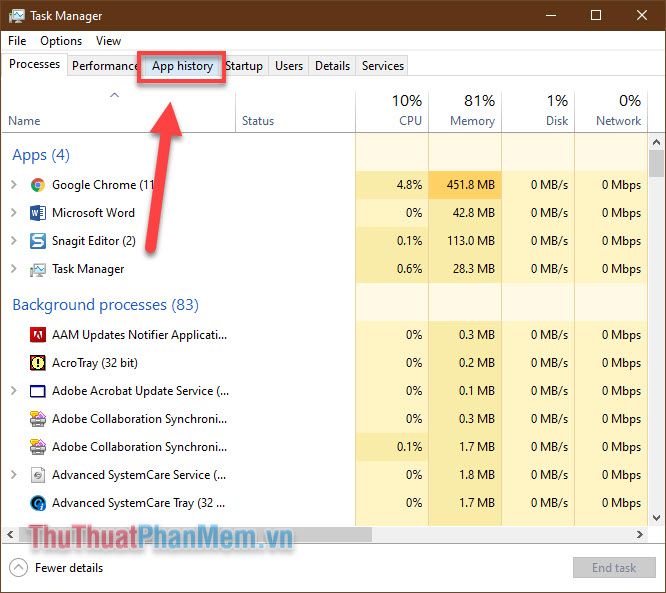Click the Advanced SystemCare Tray icon

(x=38, y=503)
